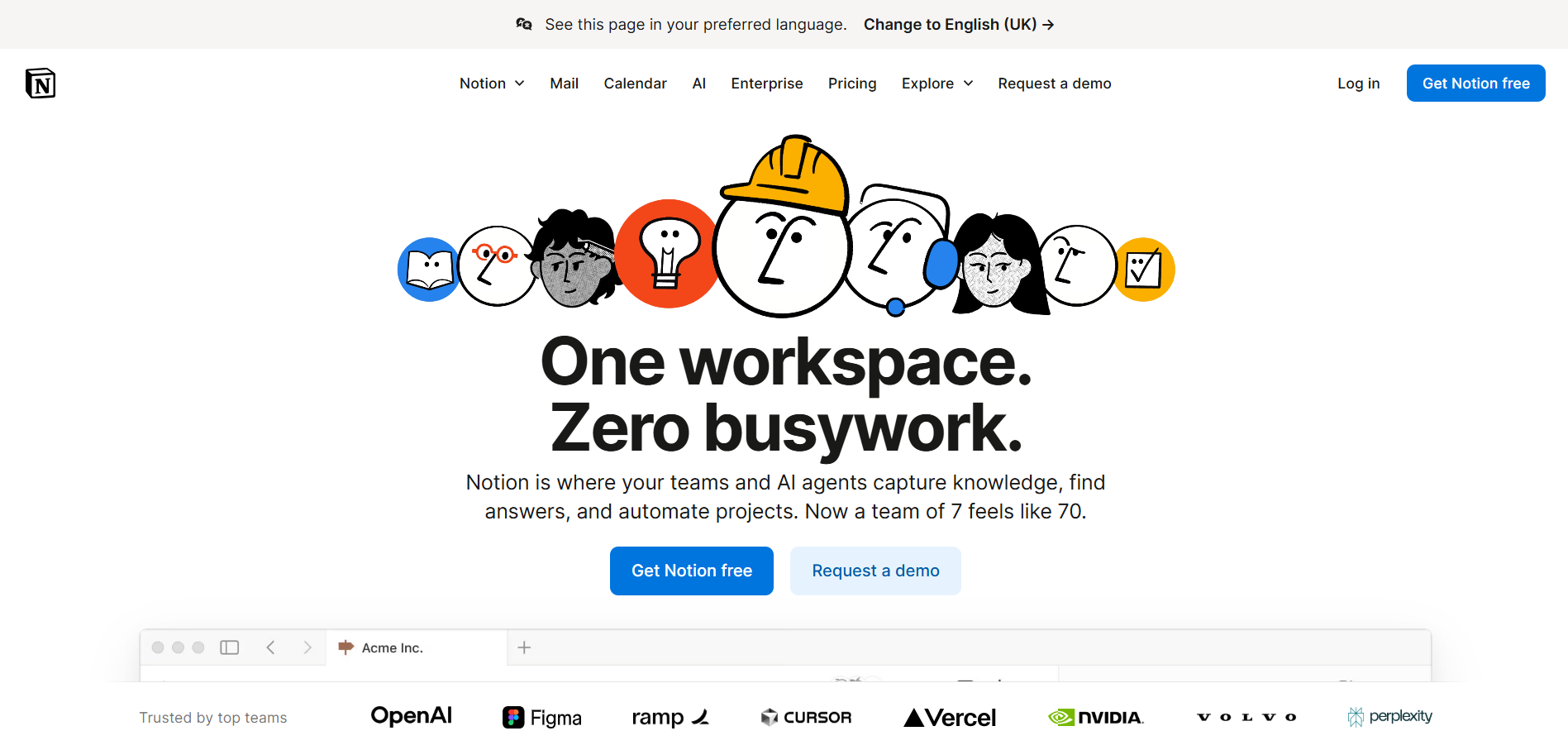Click the Log in link
1568x750 pixels.
coord(1359,84)
